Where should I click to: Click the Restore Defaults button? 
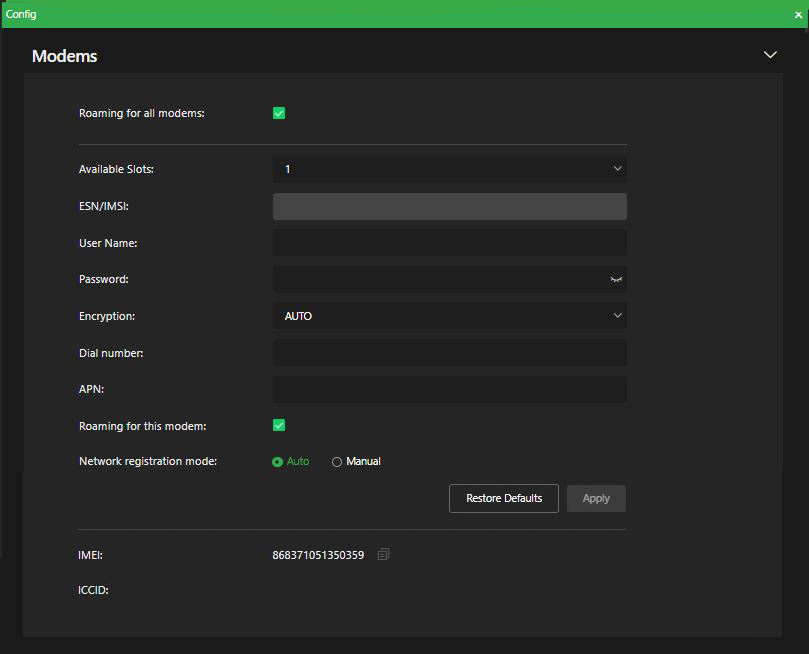coord(503,498)
